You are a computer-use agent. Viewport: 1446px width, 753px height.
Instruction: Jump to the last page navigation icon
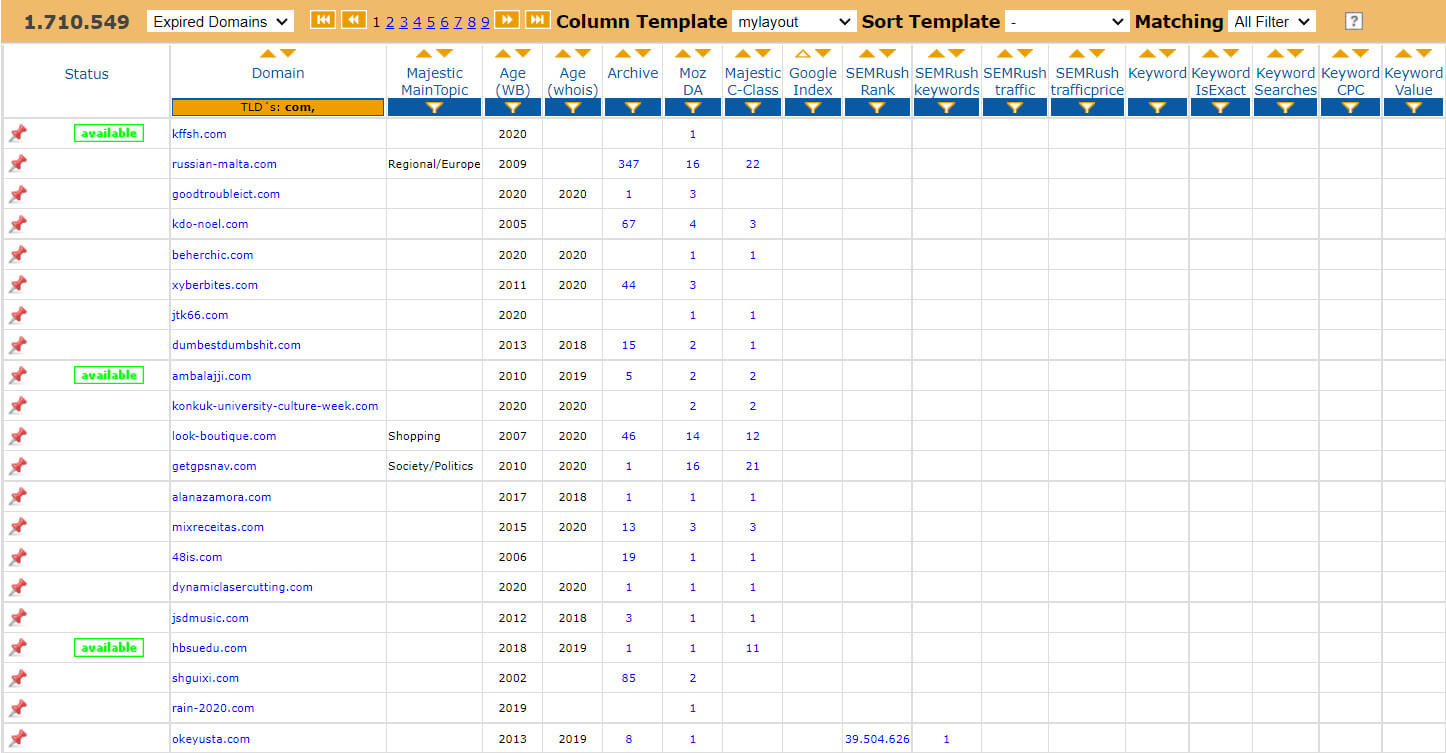(x=539, y=19)
